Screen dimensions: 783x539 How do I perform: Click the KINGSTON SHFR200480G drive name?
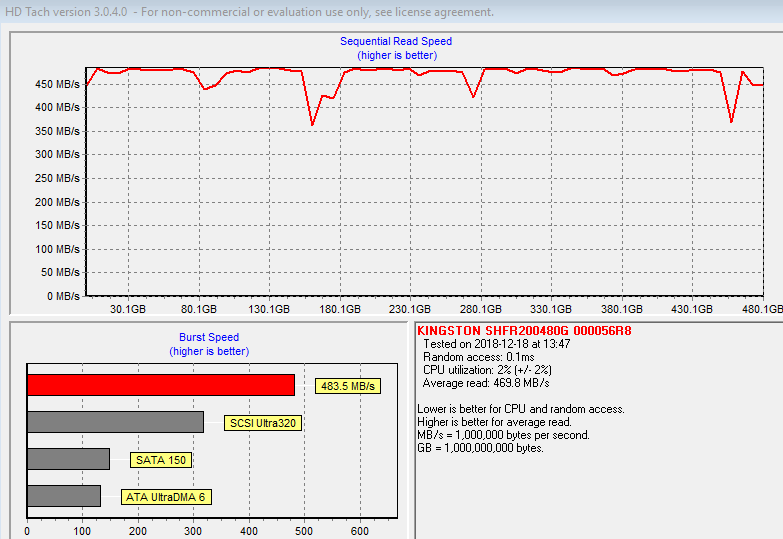[524, 331]
